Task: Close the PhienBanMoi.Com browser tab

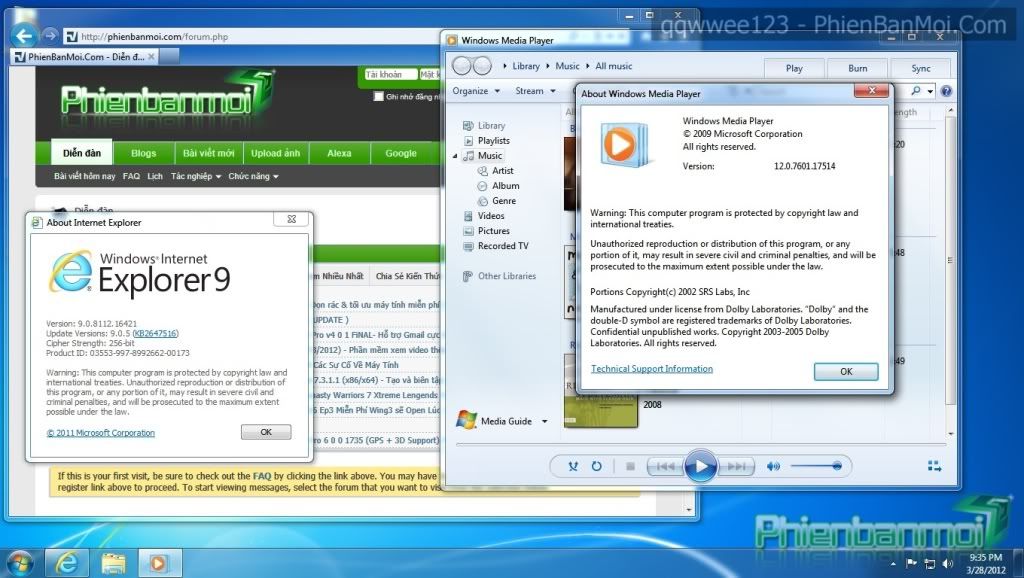Action: click(151, 57)
